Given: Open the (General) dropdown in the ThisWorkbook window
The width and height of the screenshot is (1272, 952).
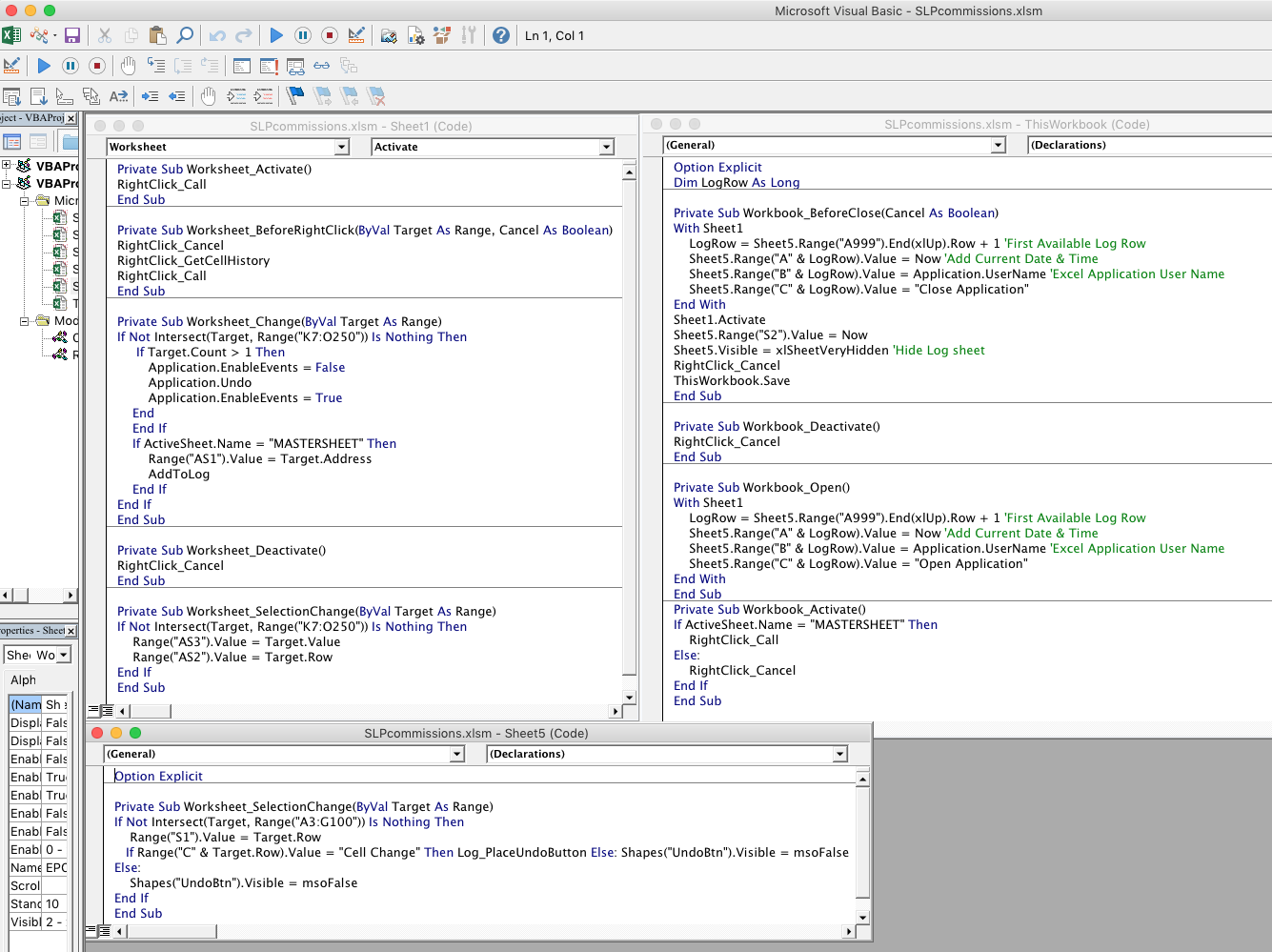Looking at the screenshot, I should (x=999, y=145).
